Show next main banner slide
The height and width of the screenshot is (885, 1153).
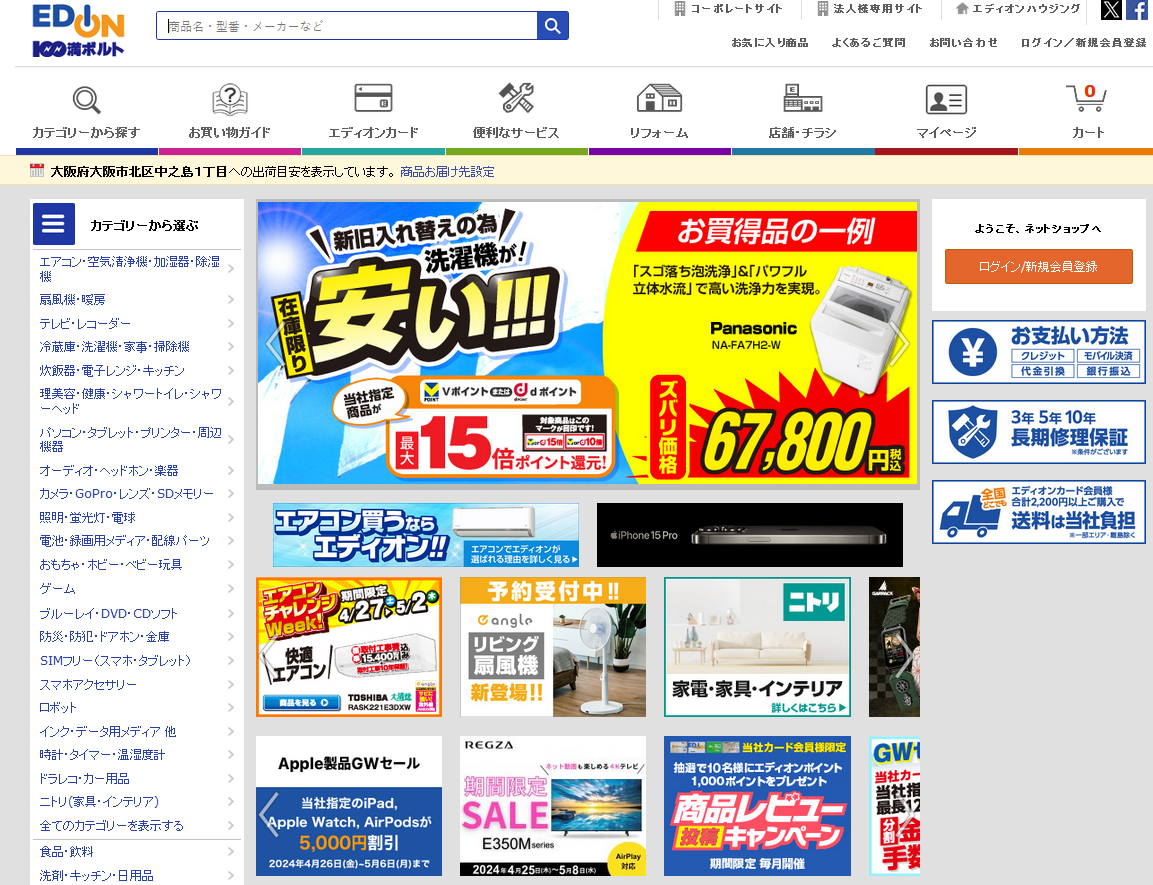(901, 343)
